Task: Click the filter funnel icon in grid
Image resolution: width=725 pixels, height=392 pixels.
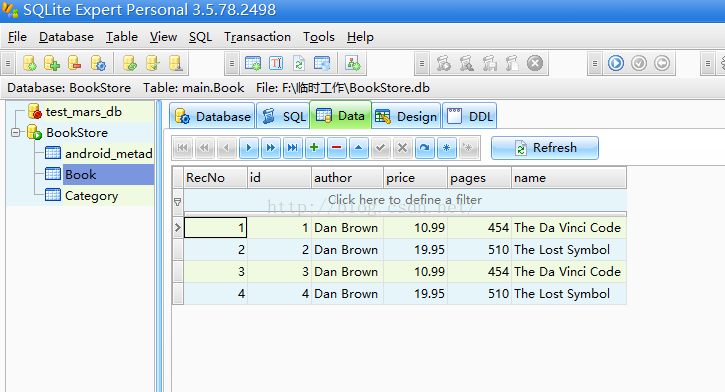Action: click(x=178, y=202)
